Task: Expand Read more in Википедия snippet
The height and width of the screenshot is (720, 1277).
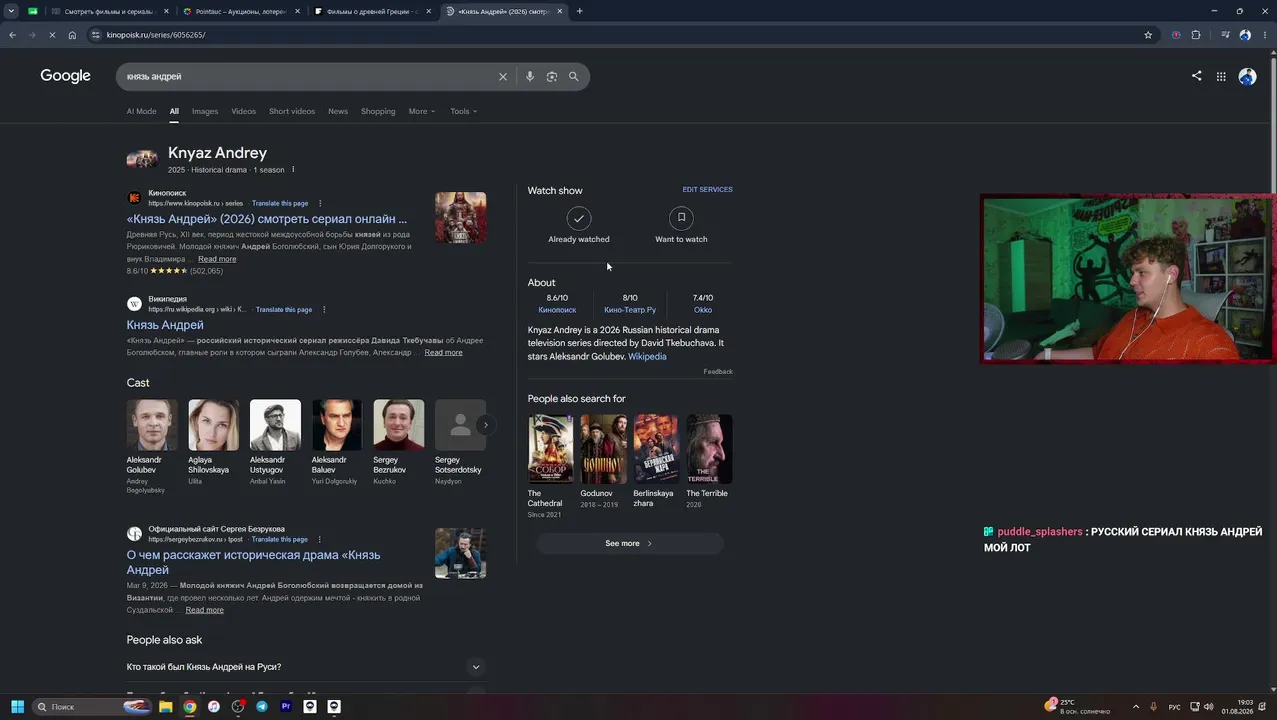Action: point(443,353)
